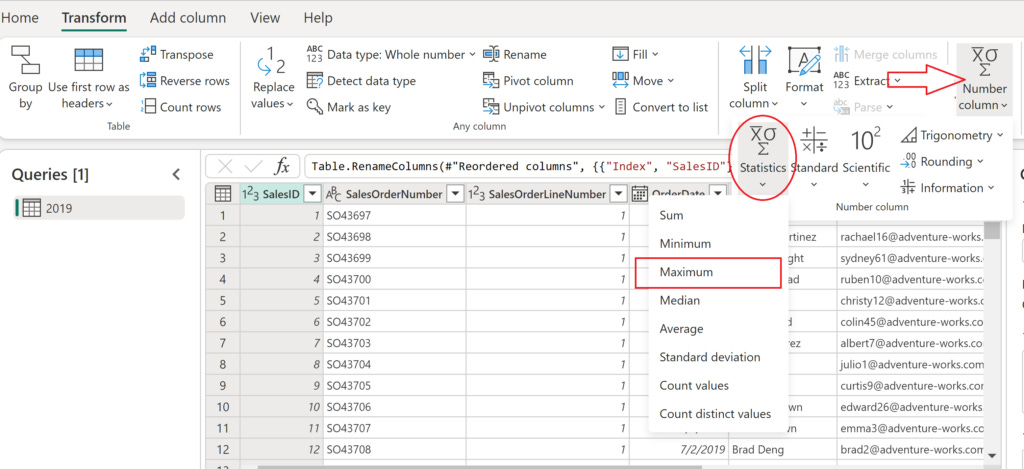The width and height of the screenshot is (1024, 469).
Task: Choose Count distinct values option
Action: [x=718, y=414]
